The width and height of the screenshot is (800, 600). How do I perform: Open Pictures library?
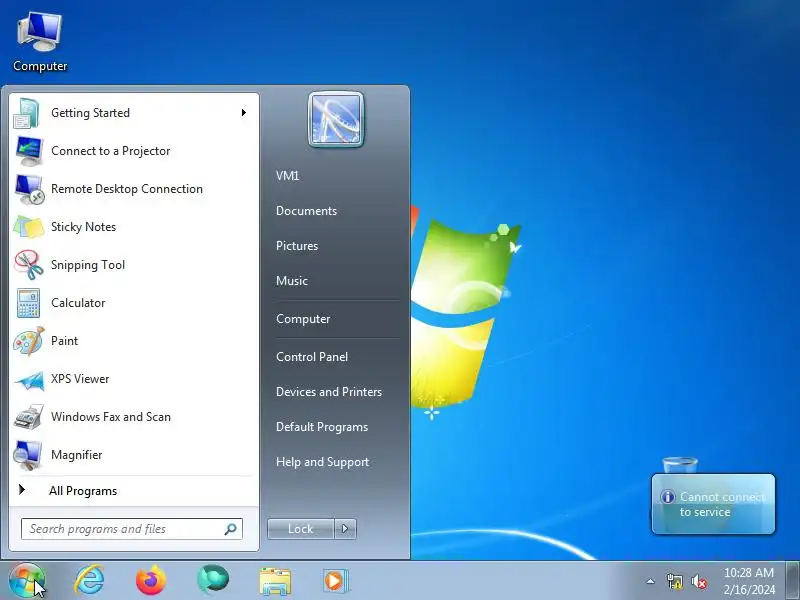point(297,246)
